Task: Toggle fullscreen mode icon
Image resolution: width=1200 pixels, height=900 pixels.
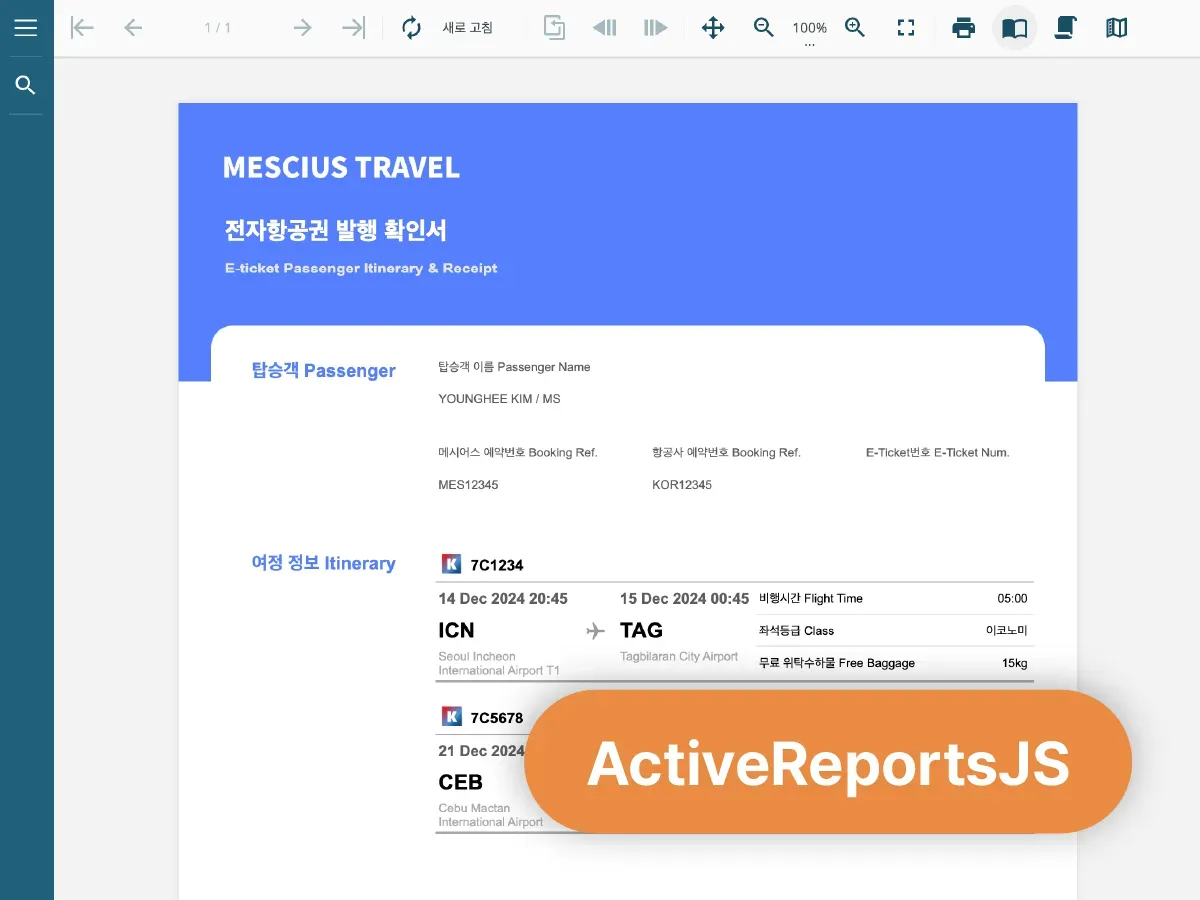Action: [906, 28]
